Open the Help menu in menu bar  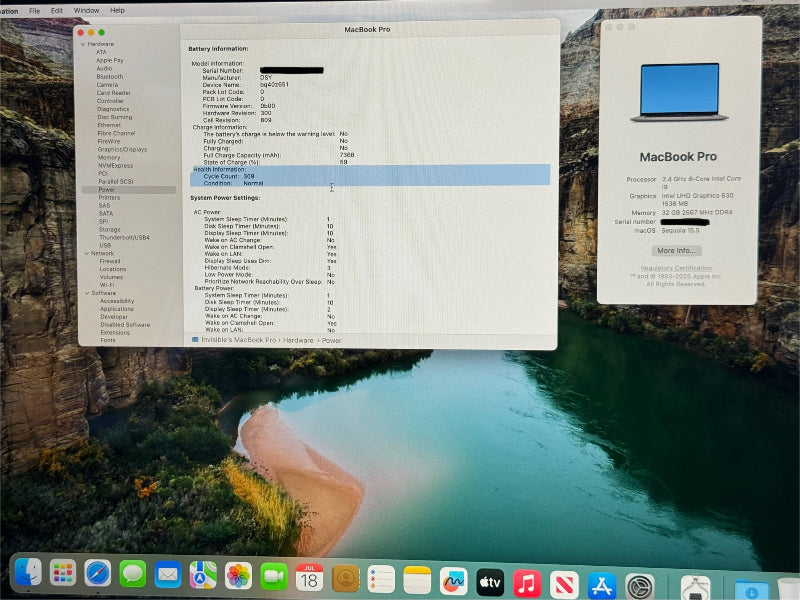117,10
